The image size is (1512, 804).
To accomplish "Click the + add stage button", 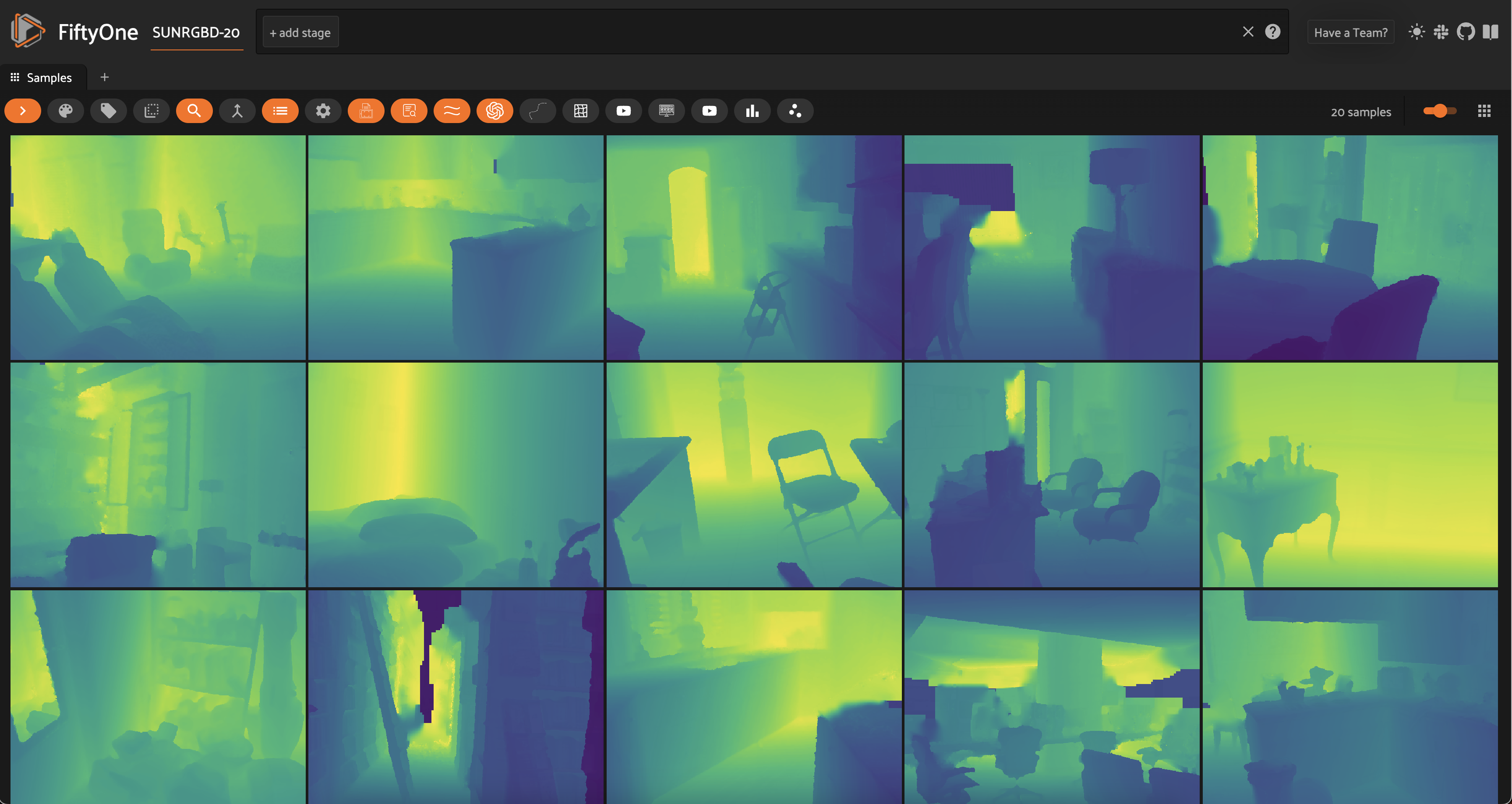I will click(300, 33).
